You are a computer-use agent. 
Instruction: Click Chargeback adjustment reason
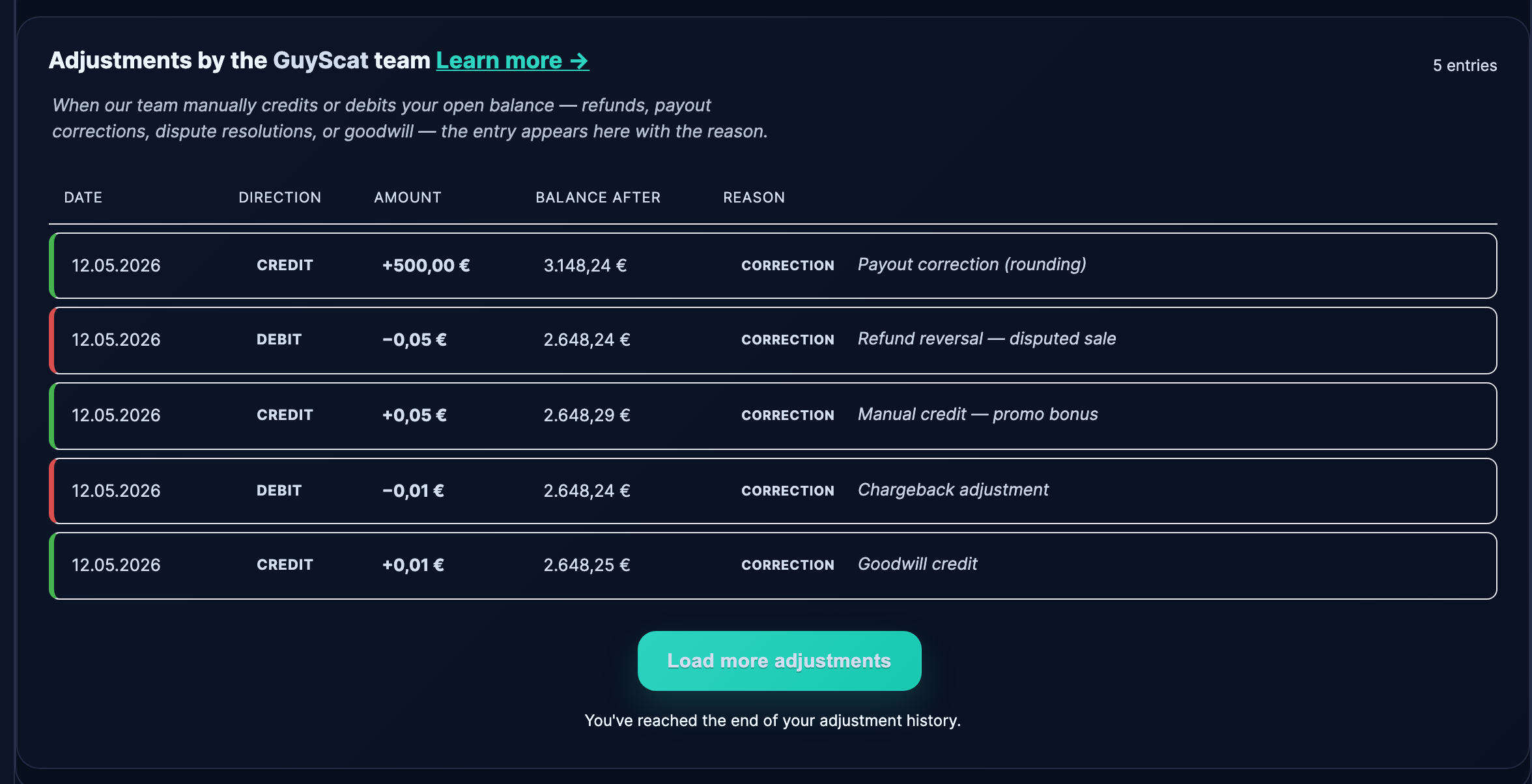coord(953,490)
